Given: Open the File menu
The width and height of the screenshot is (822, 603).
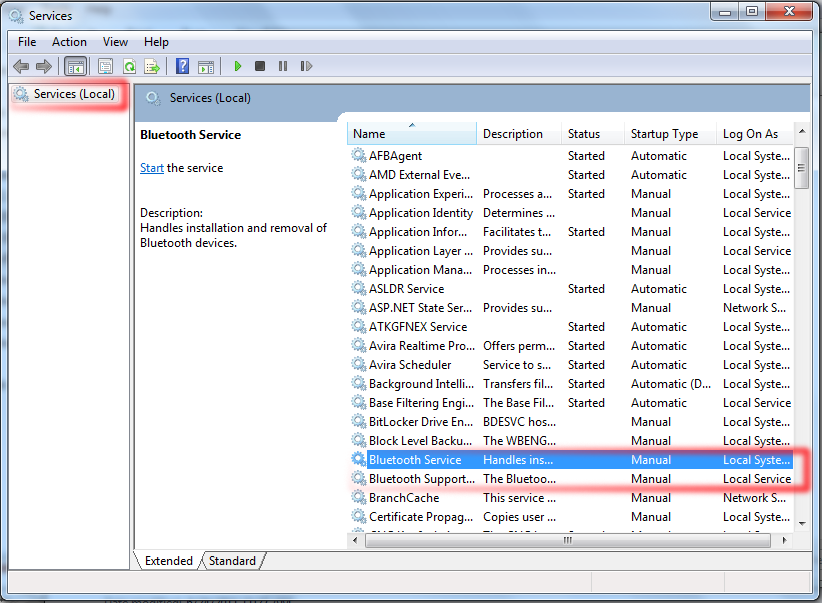Looking at the screenshot, I should click(27, 42).
